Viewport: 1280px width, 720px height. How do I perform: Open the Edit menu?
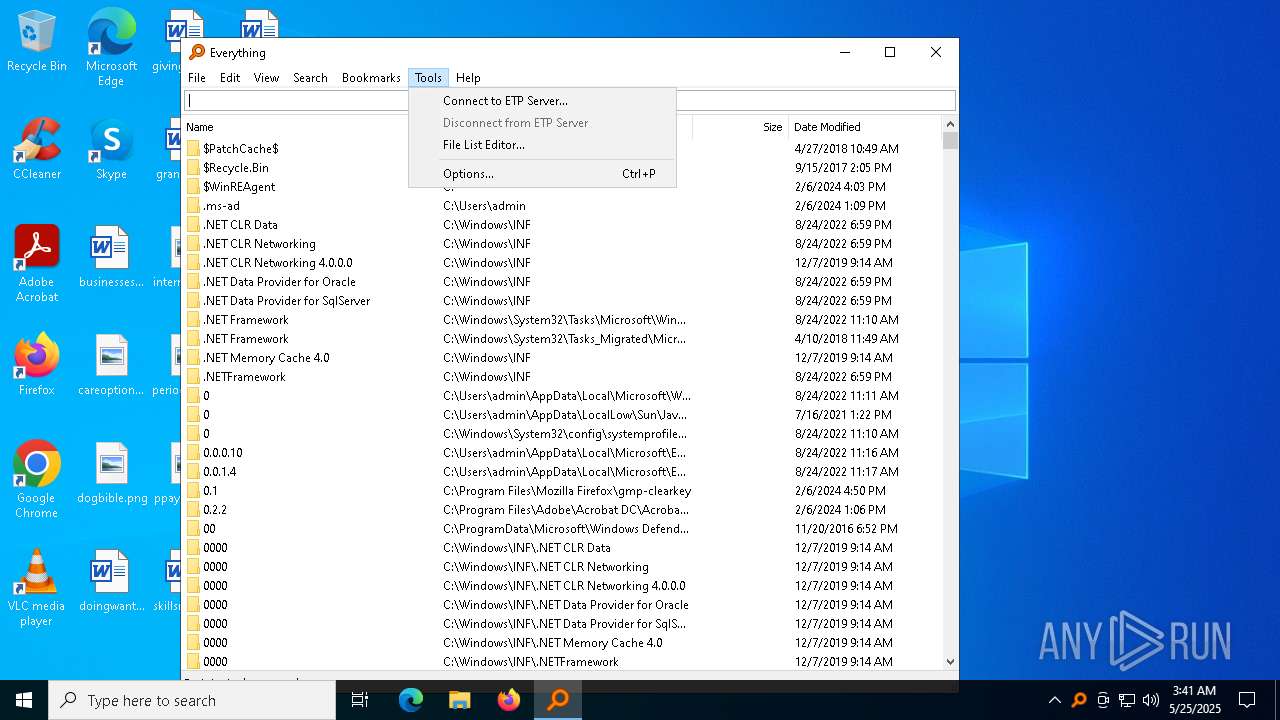point(230,78)
